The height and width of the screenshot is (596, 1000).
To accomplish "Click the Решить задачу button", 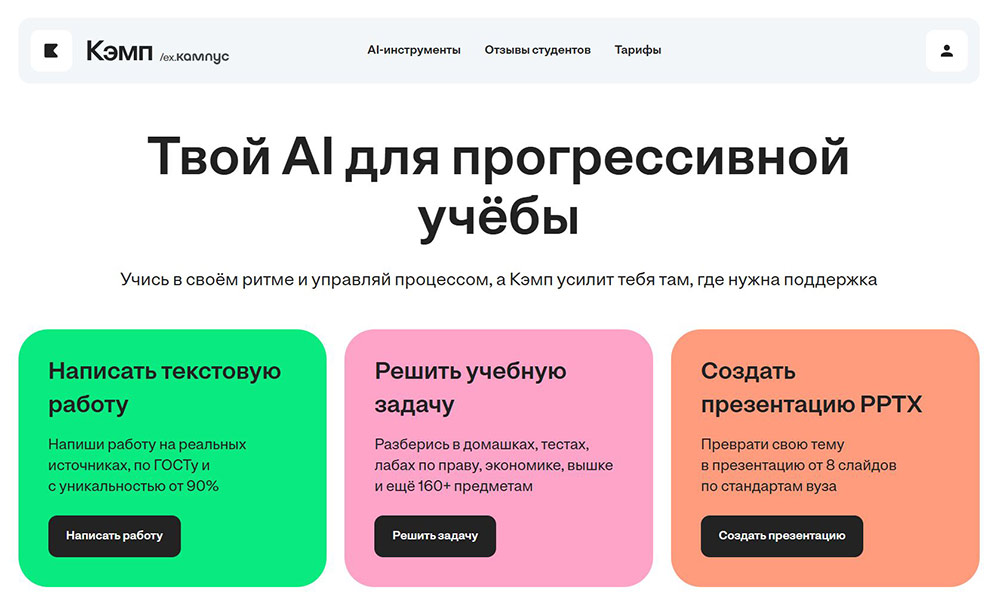I will click(435, 536).
